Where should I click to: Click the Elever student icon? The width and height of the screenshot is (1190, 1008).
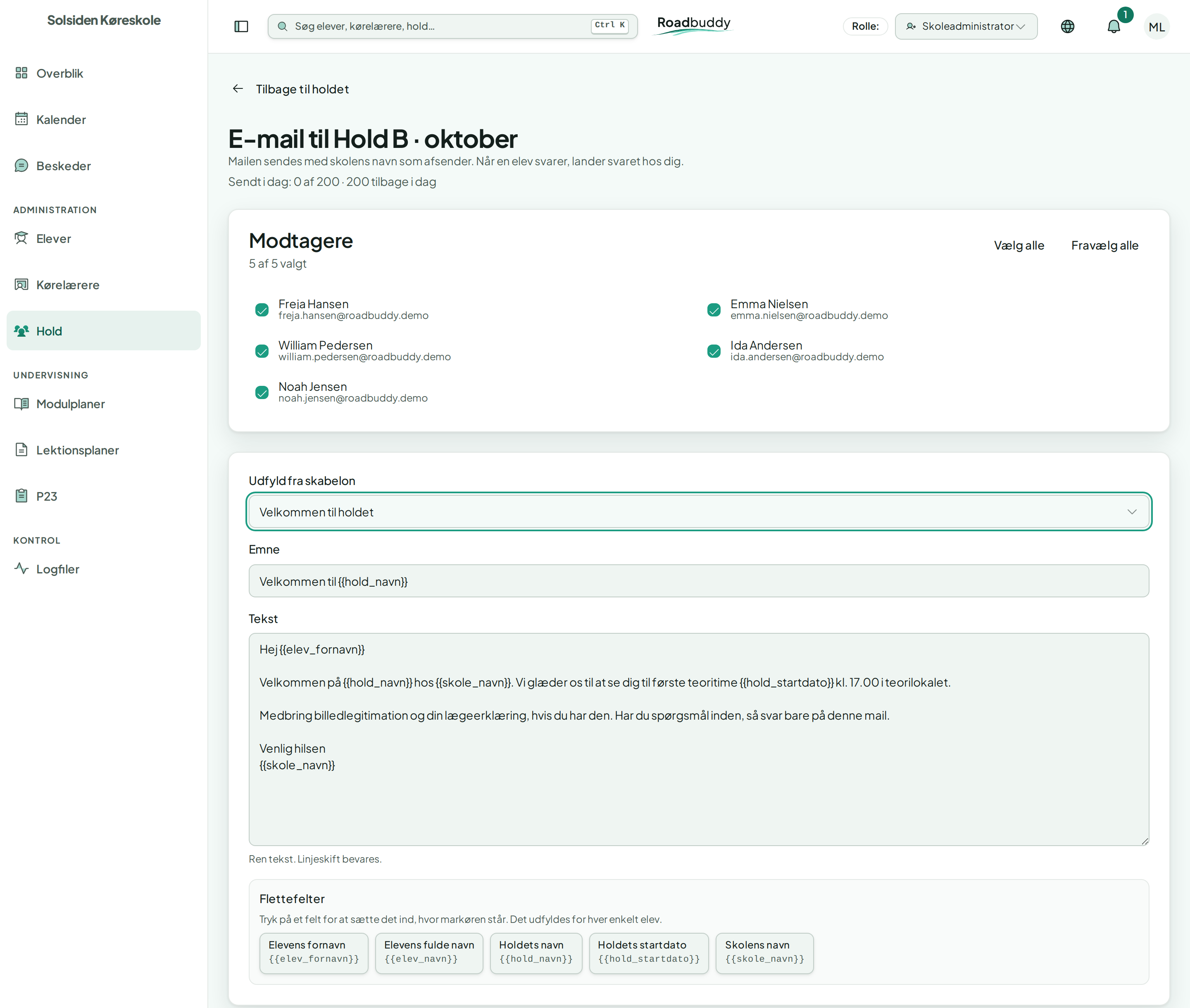pos(22,238)
